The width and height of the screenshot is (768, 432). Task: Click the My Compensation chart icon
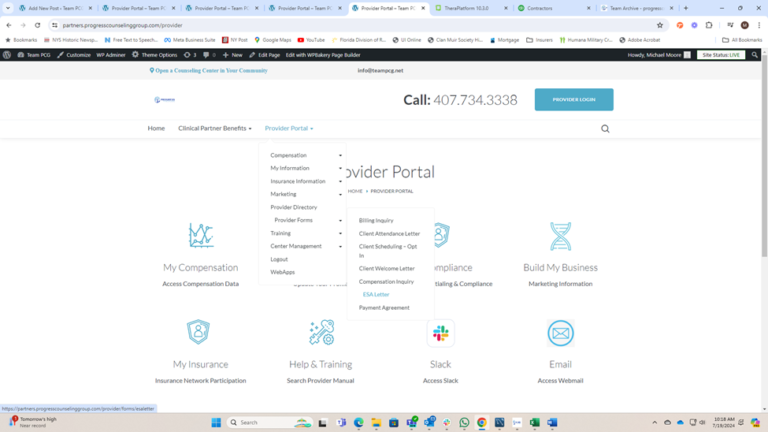tap(201, 235)
